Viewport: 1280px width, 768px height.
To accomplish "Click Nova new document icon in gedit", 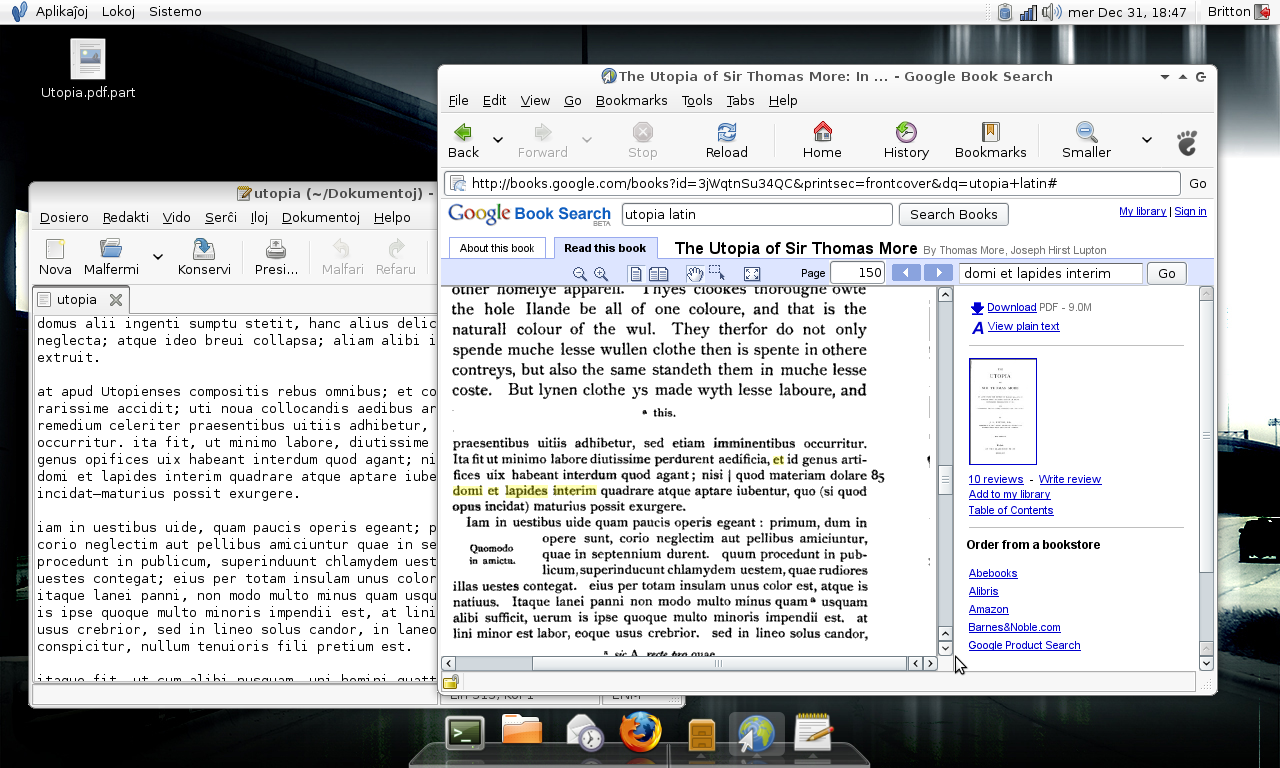I will tap(55, 250).
